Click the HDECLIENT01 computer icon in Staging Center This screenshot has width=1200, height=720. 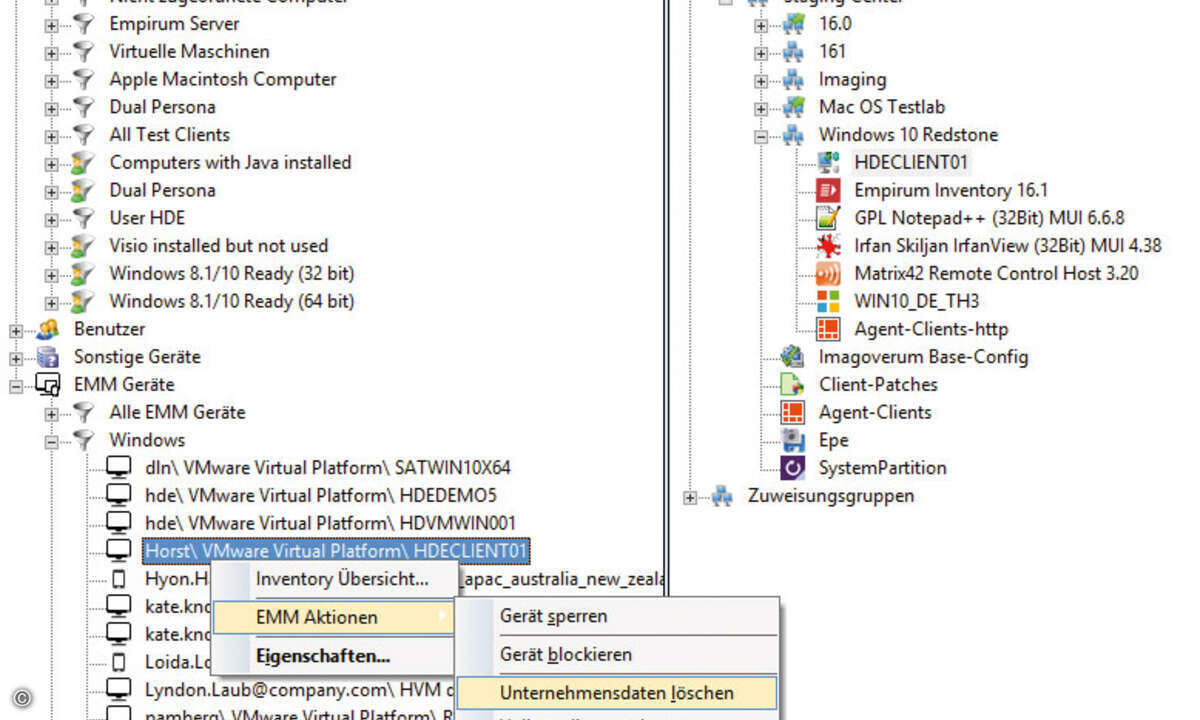tap(829, 162)
